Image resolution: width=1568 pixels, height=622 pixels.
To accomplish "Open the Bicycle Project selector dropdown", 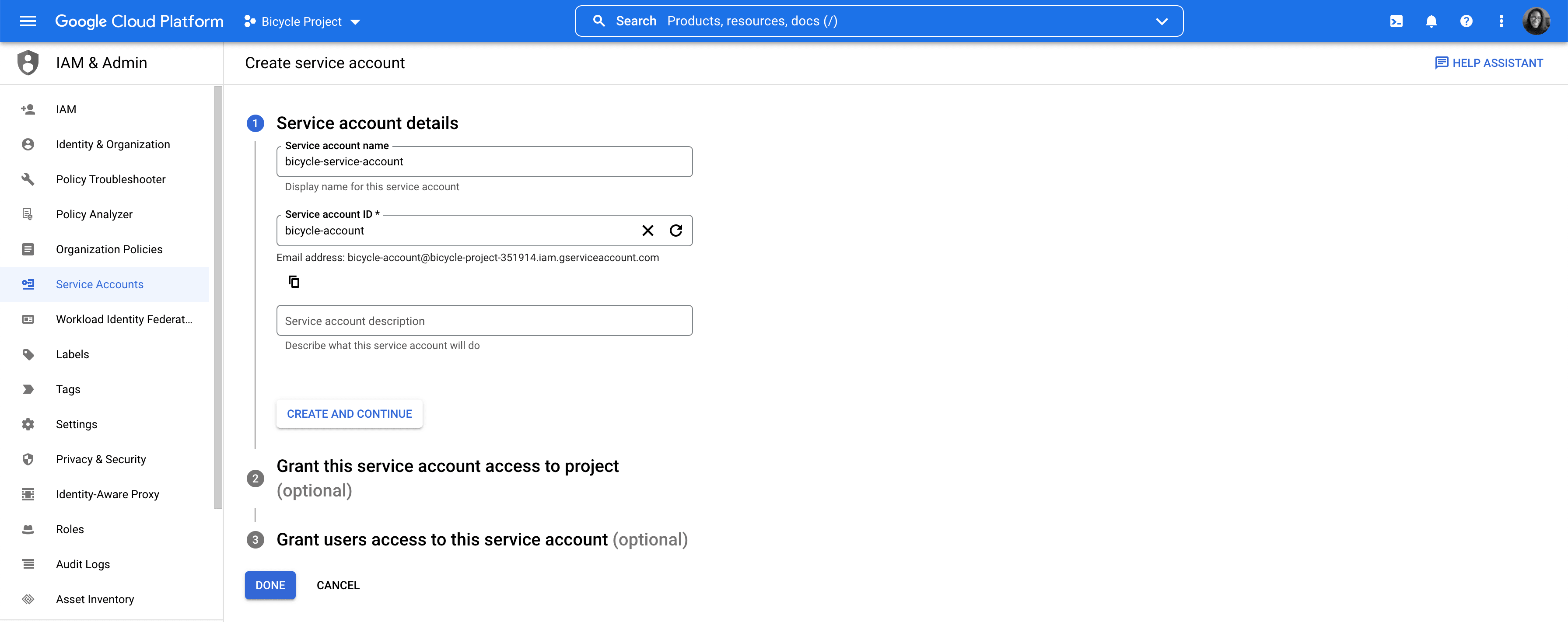I will (302, 22).
